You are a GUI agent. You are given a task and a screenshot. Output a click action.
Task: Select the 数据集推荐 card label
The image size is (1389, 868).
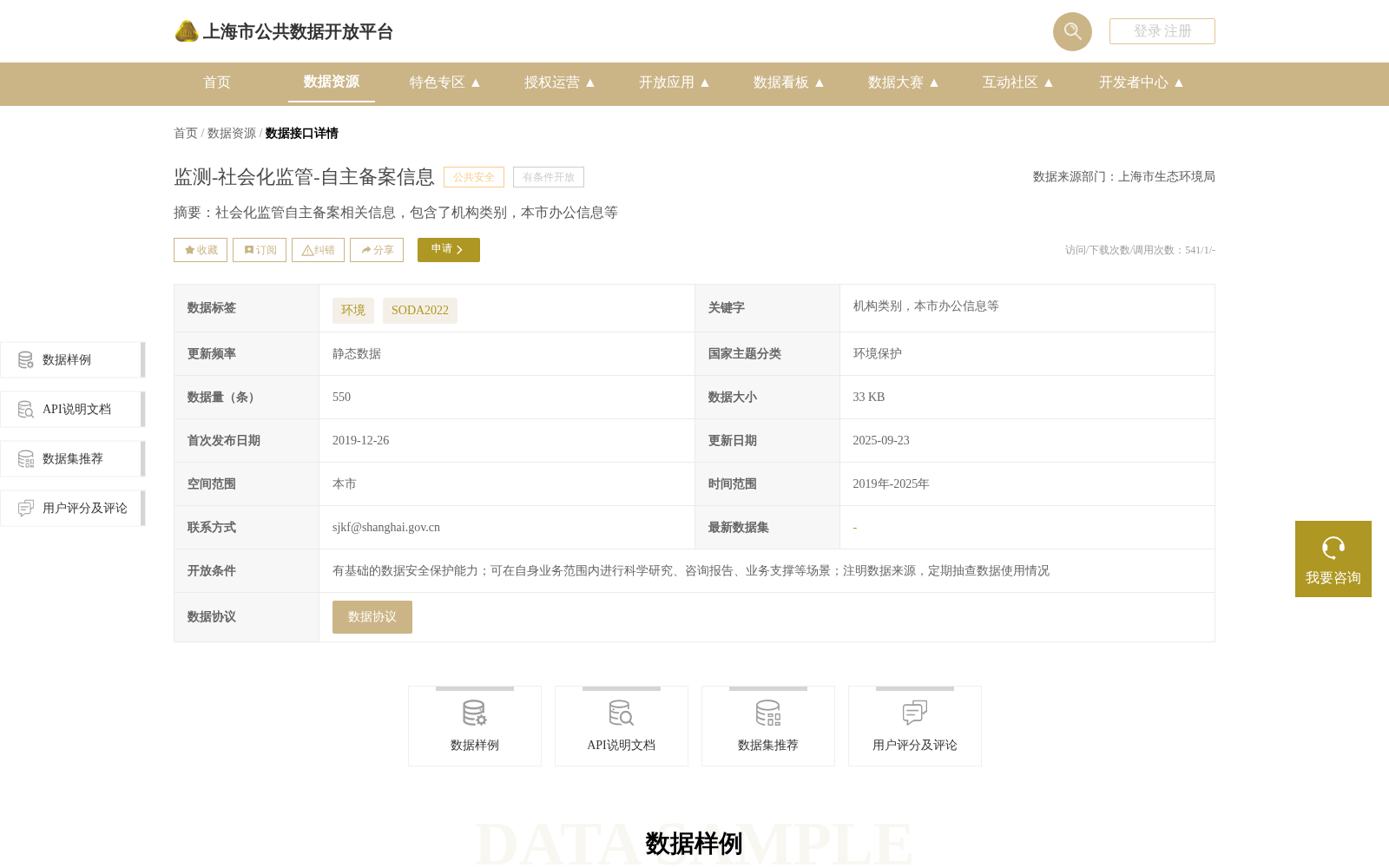point(768,745)
